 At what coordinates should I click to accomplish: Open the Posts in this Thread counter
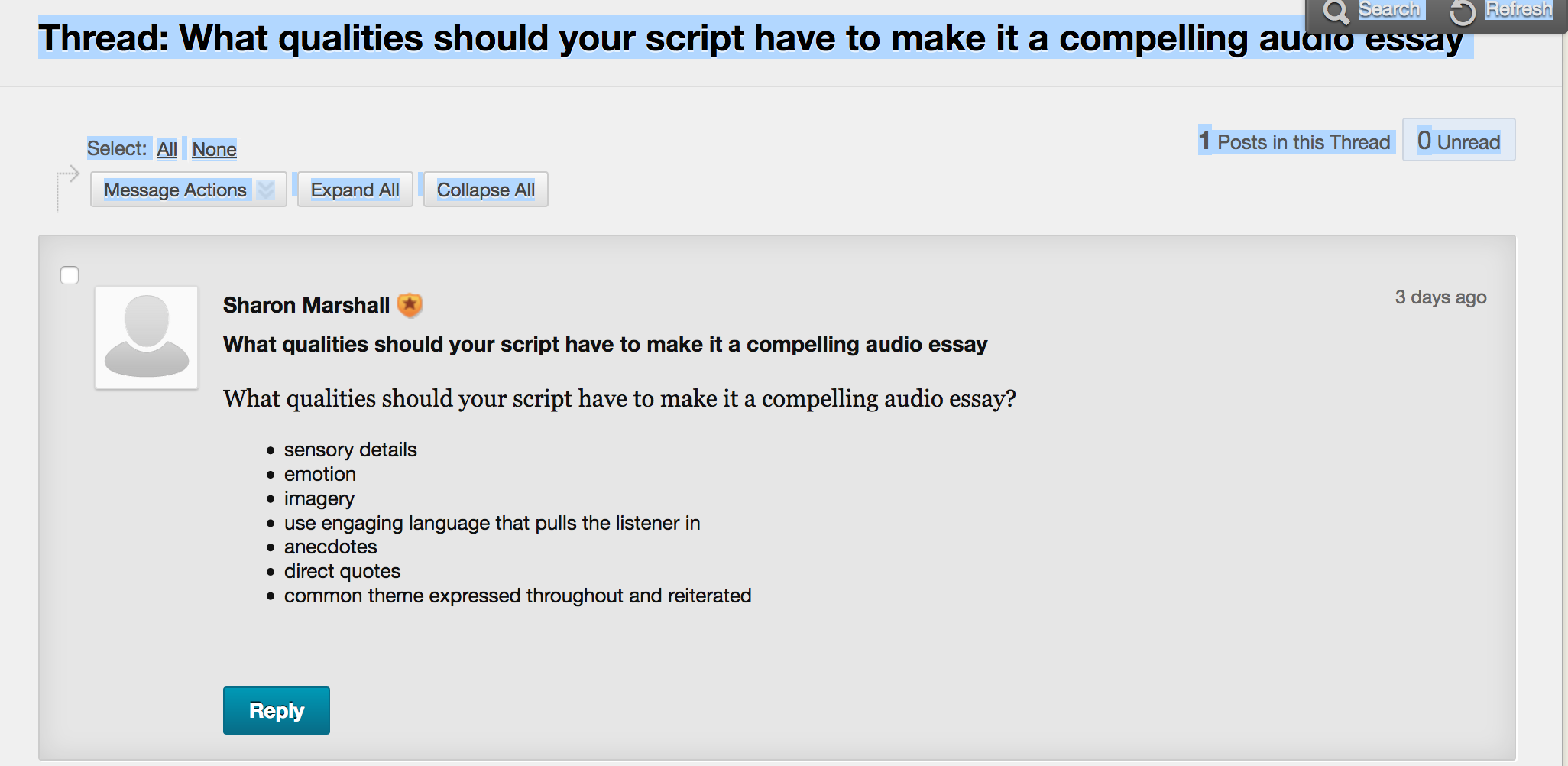pos(1294,141)
